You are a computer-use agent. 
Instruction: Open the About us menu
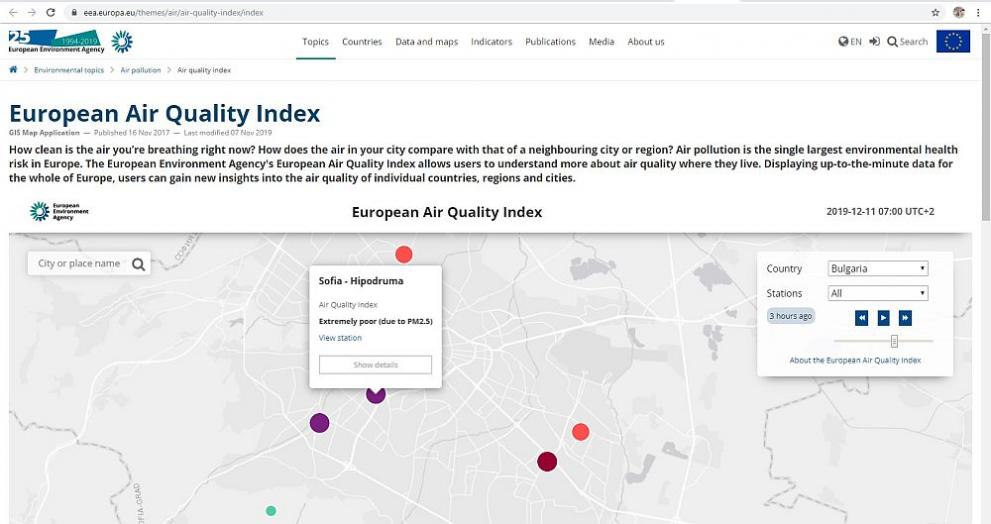coord(646,42)
